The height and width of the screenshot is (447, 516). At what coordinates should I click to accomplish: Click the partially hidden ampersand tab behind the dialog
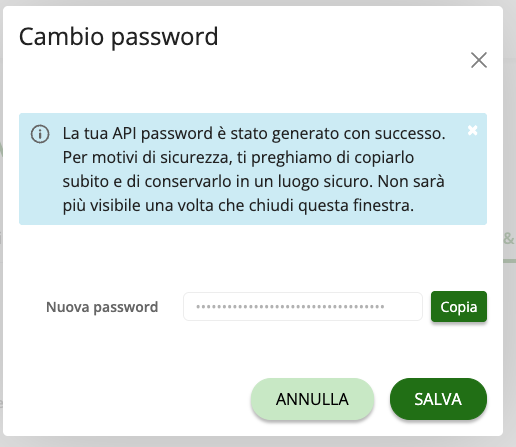(x=509, y=239)
